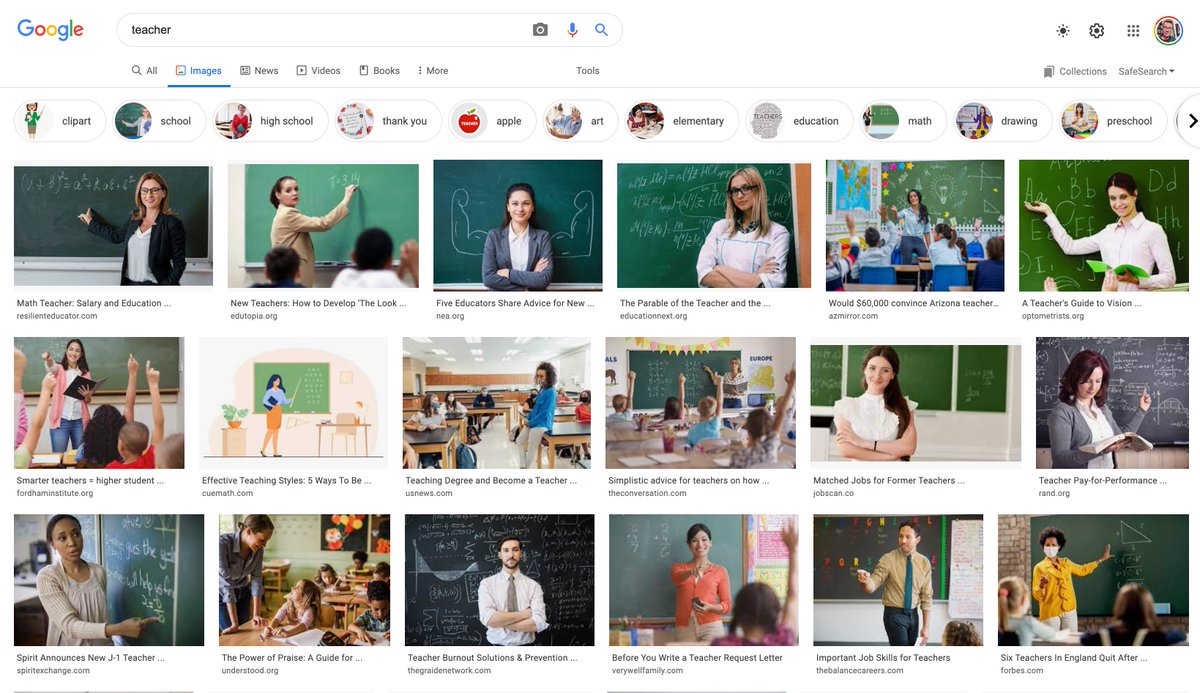Click the nea.org source text

pos(450,316)
